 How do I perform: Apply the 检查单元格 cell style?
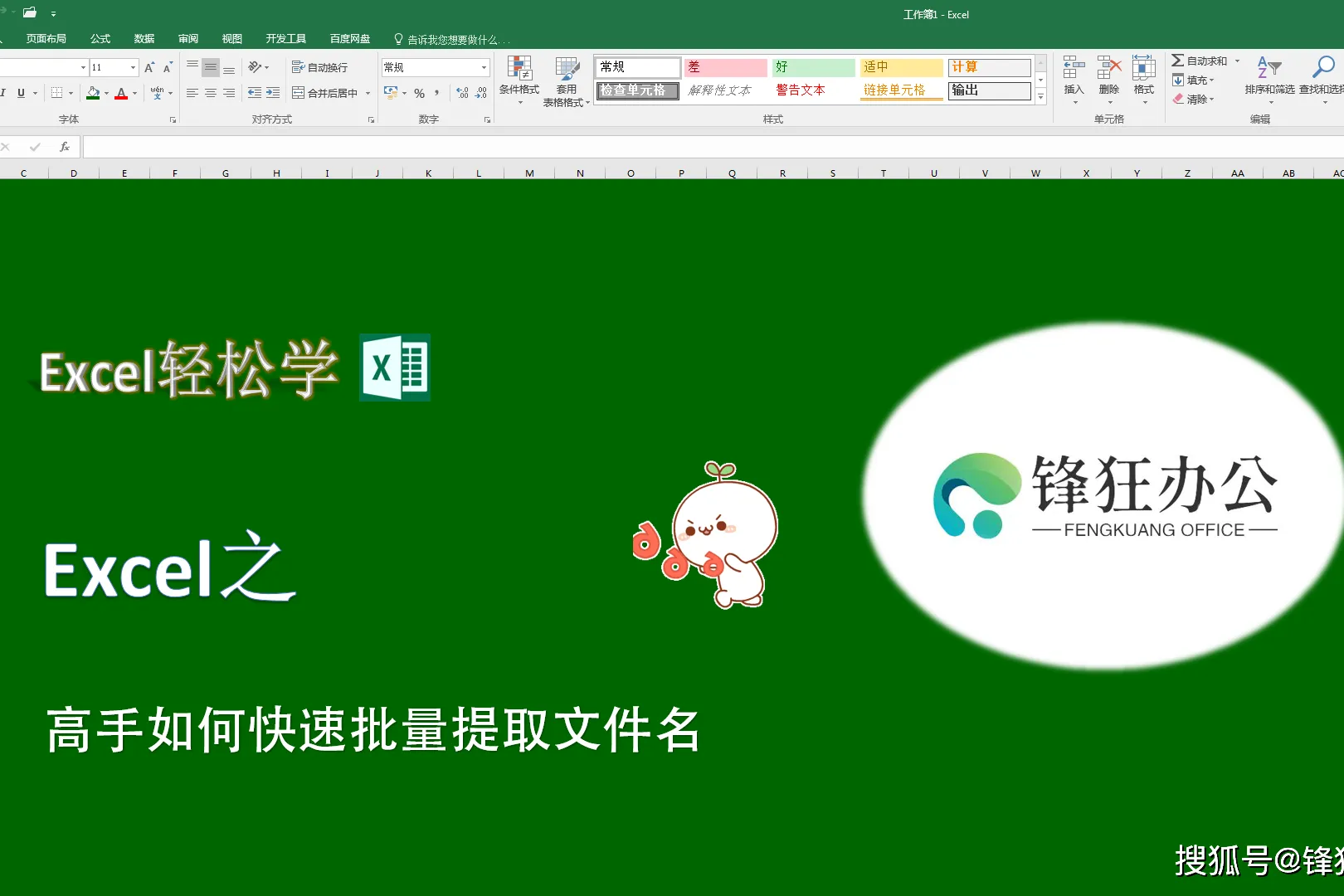point(637,90)
